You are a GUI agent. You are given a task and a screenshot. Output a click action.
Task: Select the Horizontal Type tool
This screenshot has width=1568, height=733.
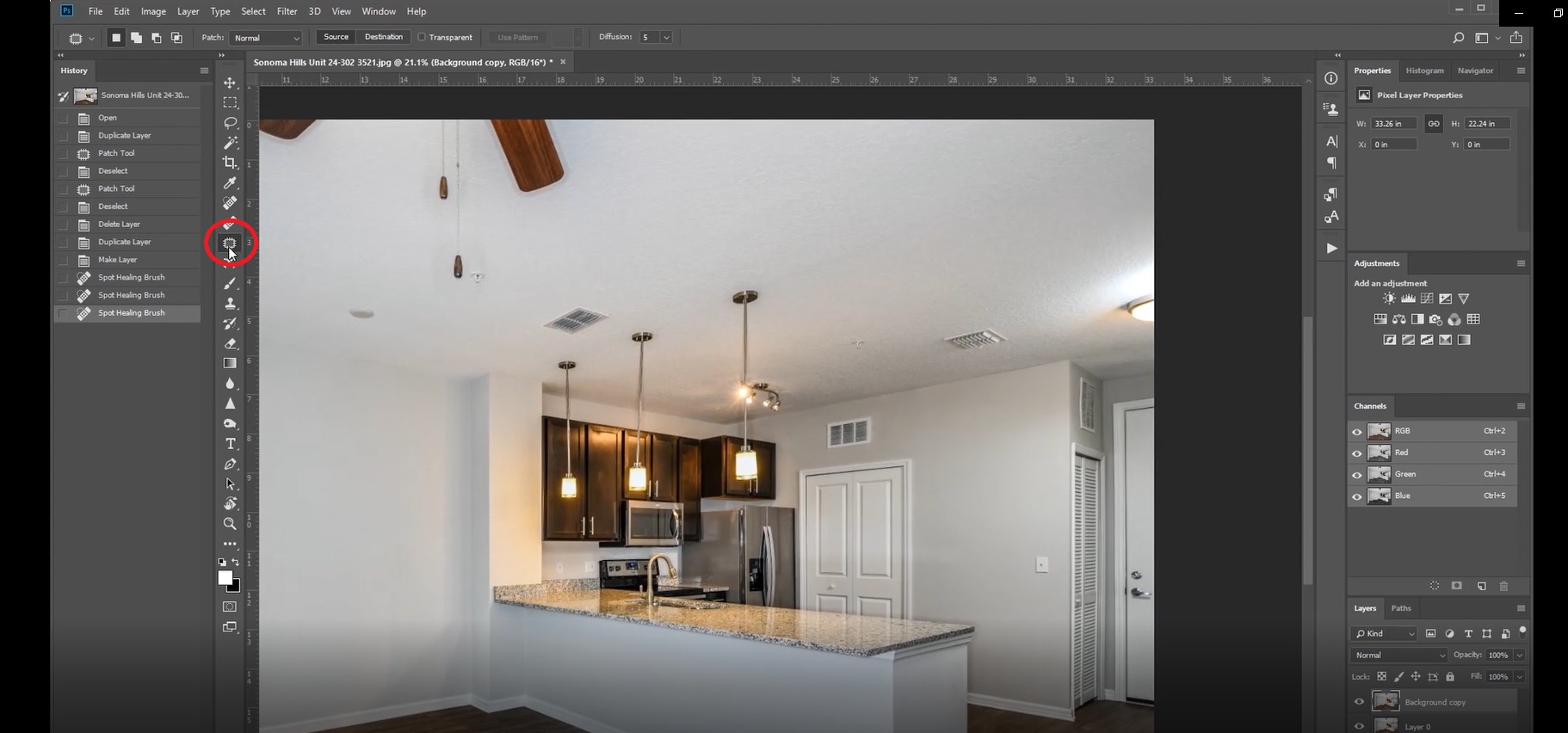coord(230,444)
